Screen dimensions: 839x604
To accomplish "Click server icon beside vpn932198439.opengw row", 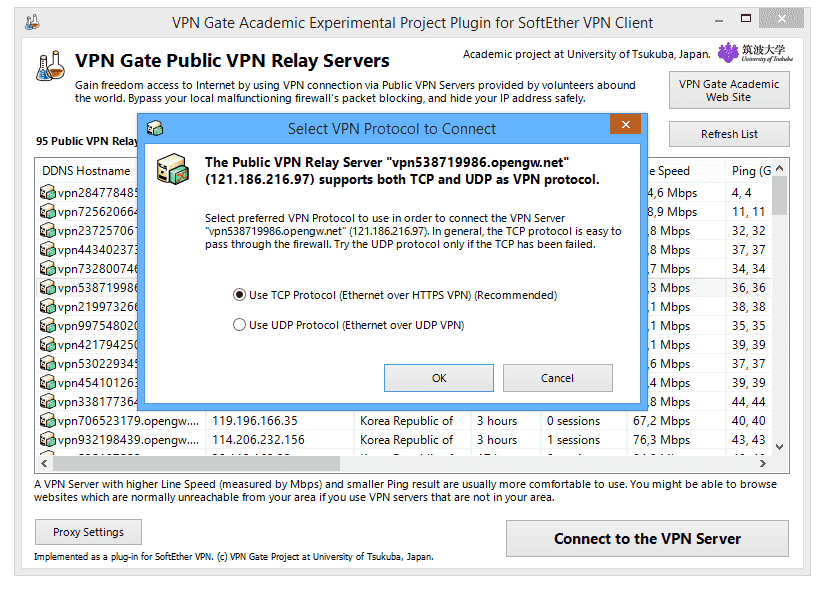I will click(48, 440).
